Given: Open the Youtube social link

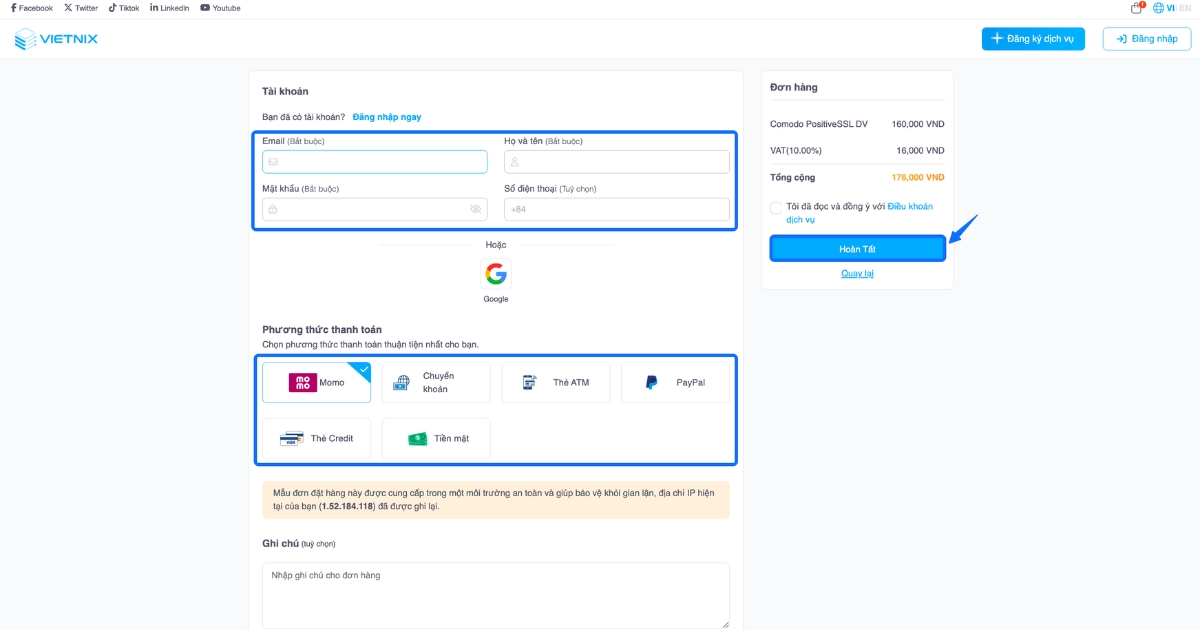Looking at the screenshot, I should 205,8.
